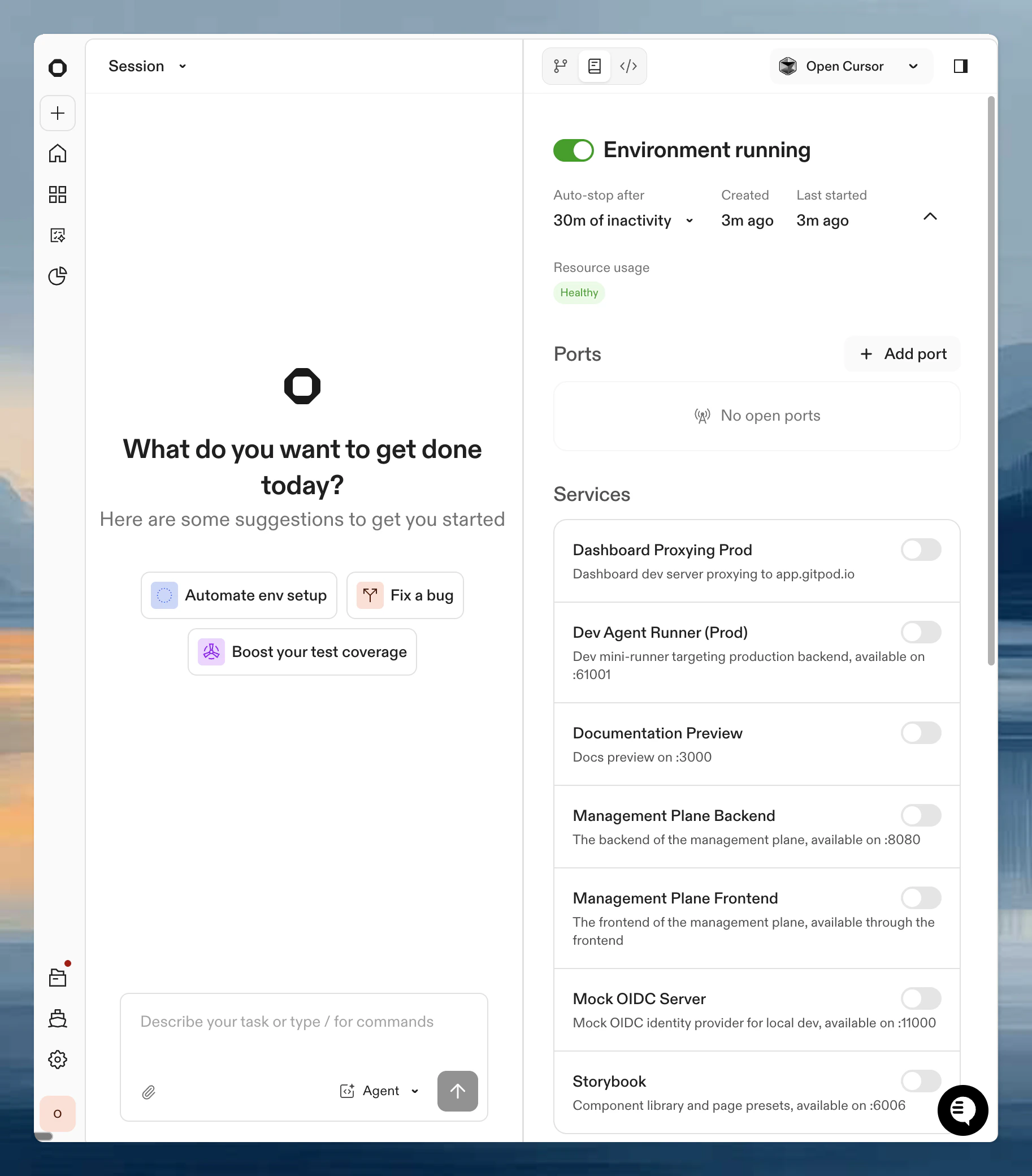Open the ship/deployments sidebar icon

pos(58,1018)
